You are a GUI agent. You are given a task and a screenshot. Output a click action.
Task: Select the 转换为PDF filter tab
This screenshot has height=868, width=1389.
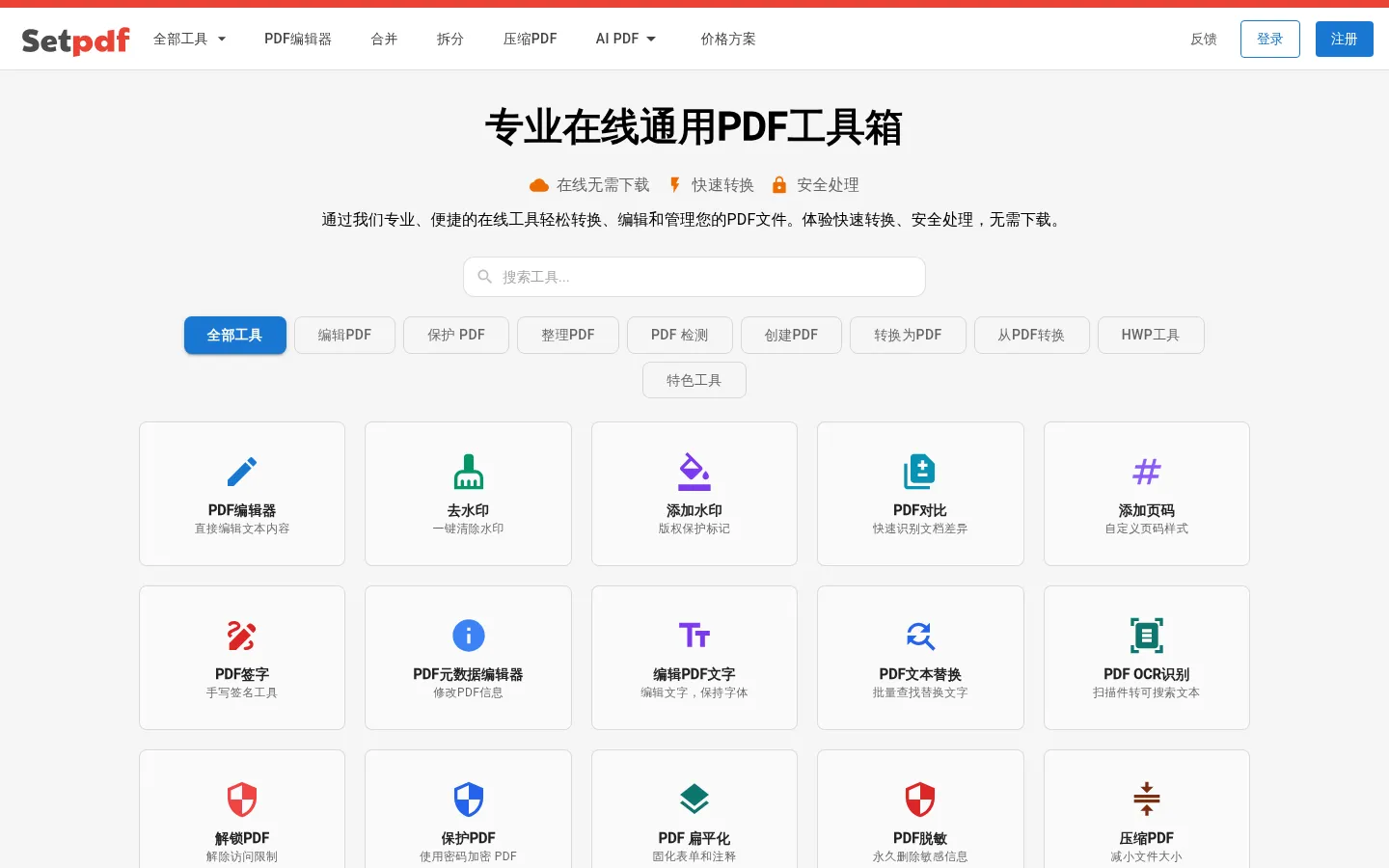click(x=908, y=336)
